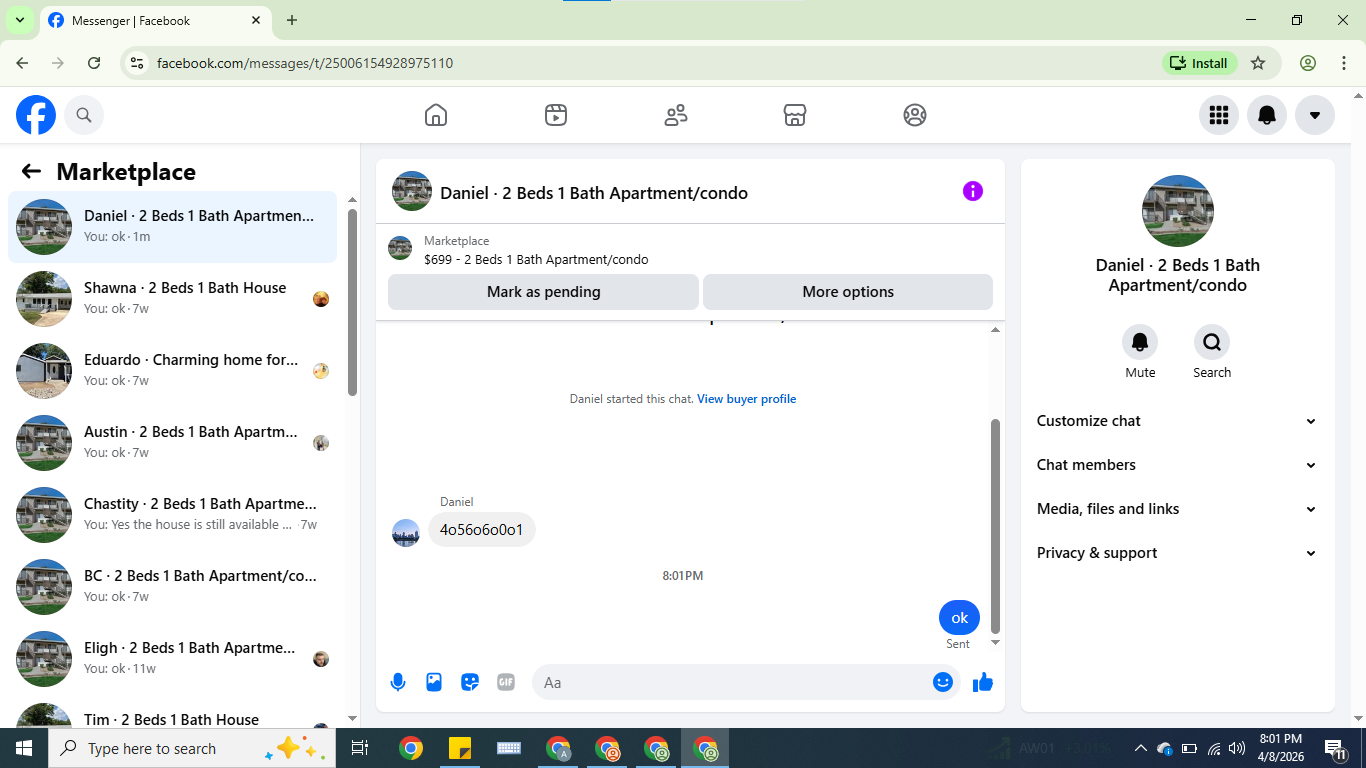Open the Austin apartment conversation
The height and width of the screenshot is (768, 1366).
[x=173, y=443]
